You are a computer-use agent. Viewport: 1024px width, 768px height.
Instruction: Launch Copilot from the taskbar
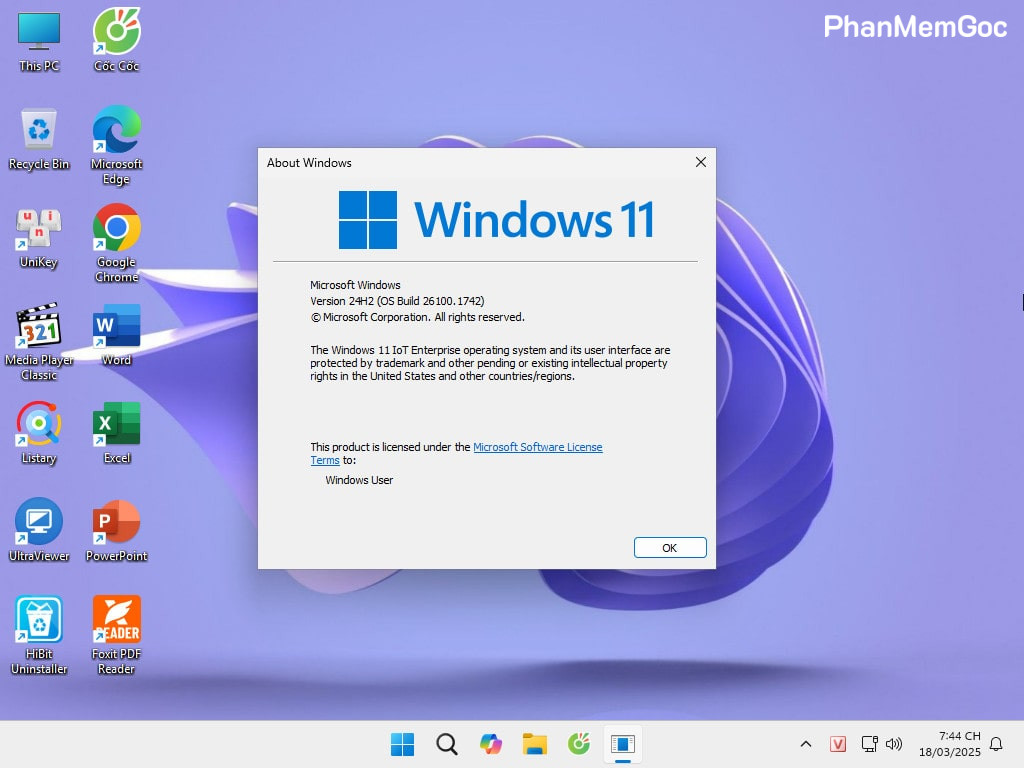pos(491,744)
